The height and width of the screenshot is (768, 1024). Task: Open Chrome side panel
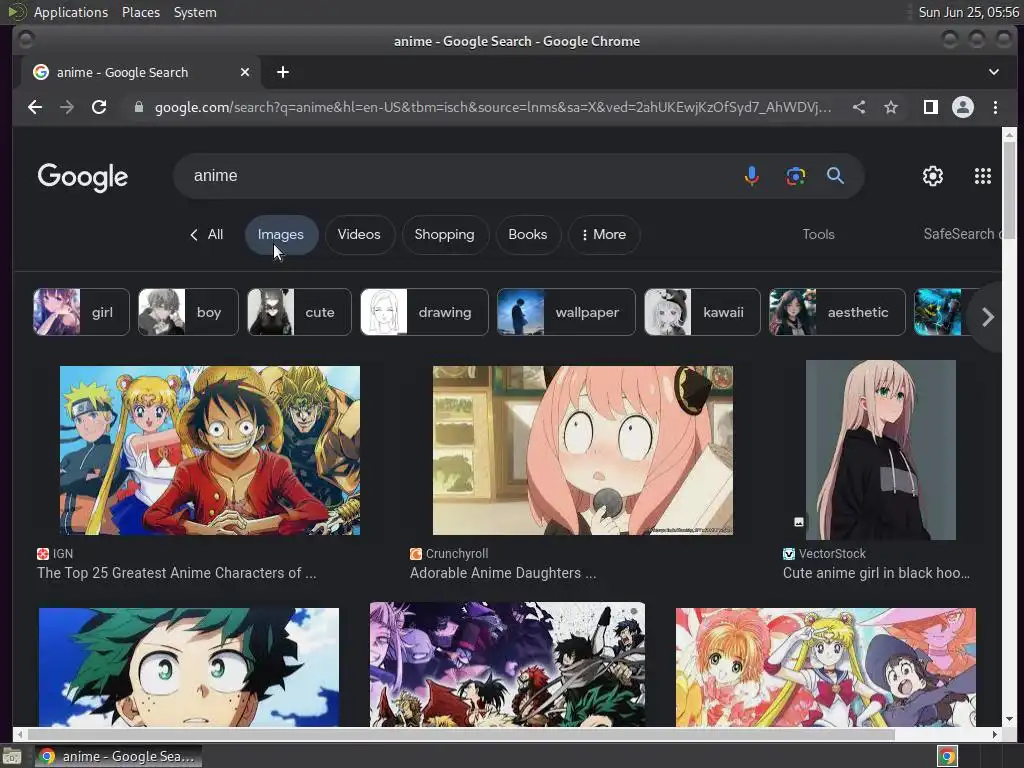(x=931, y=107)
